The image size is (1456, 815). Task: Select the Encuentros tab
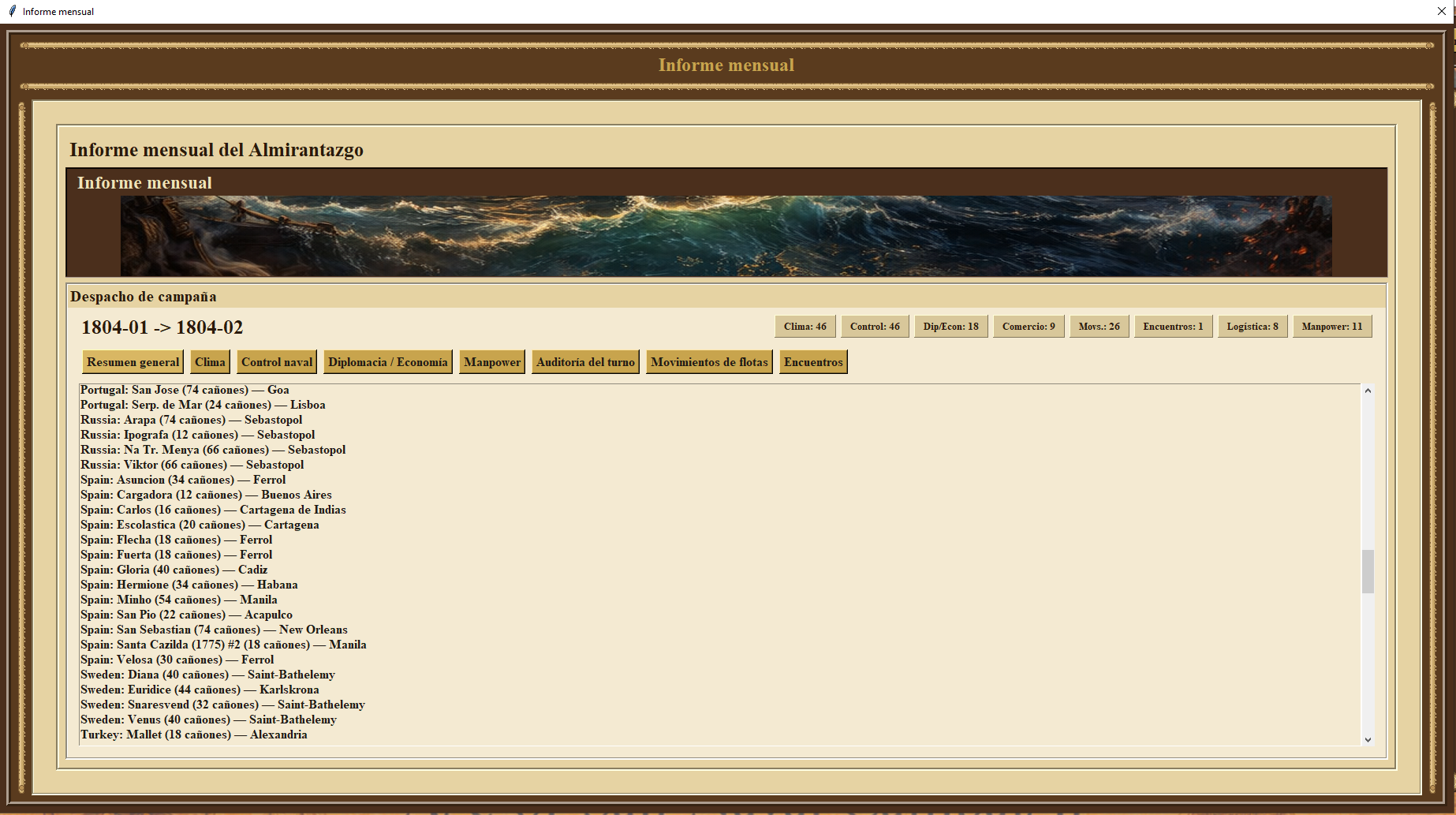coord(813,362)
